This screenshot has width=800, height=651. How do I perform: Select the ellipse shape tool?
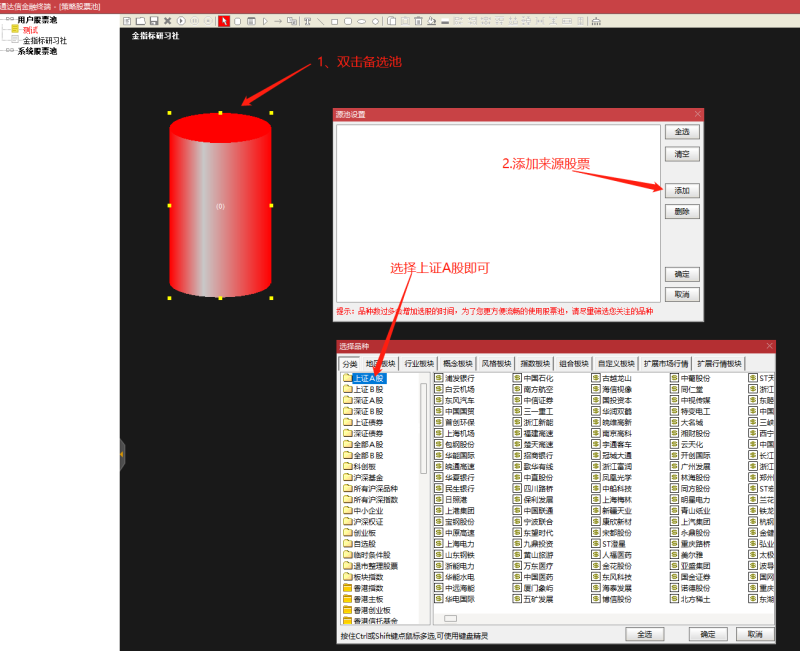361,21
